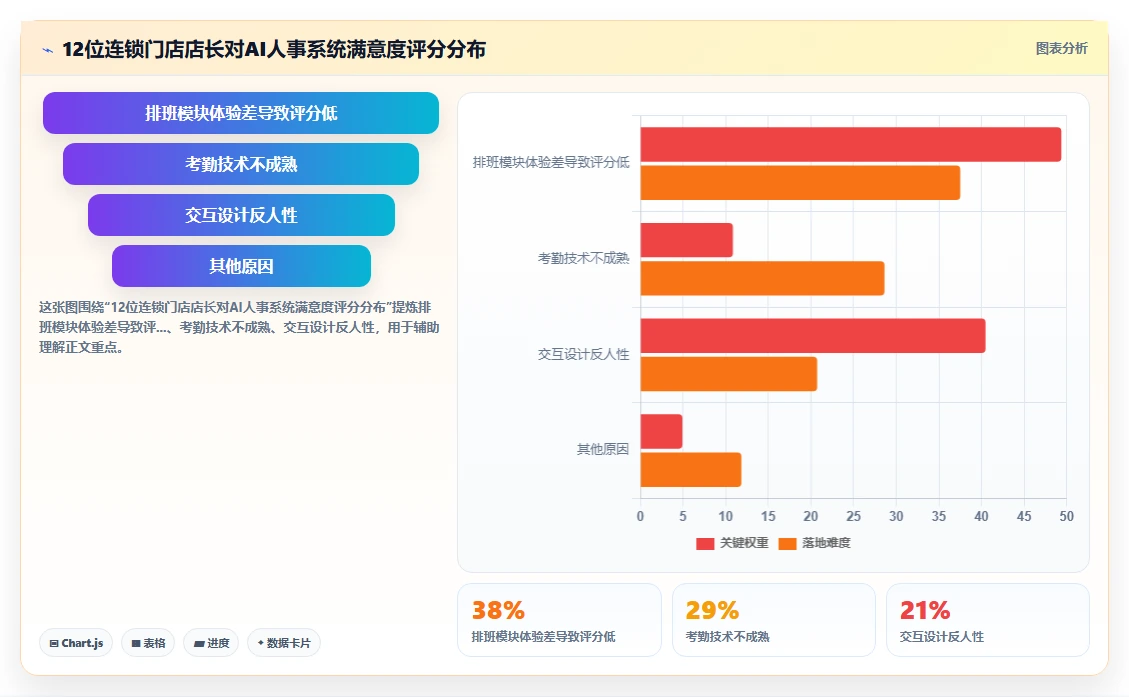
Task: Click orange bar for 考勤技术不成熟
Action: click(762, 278)
